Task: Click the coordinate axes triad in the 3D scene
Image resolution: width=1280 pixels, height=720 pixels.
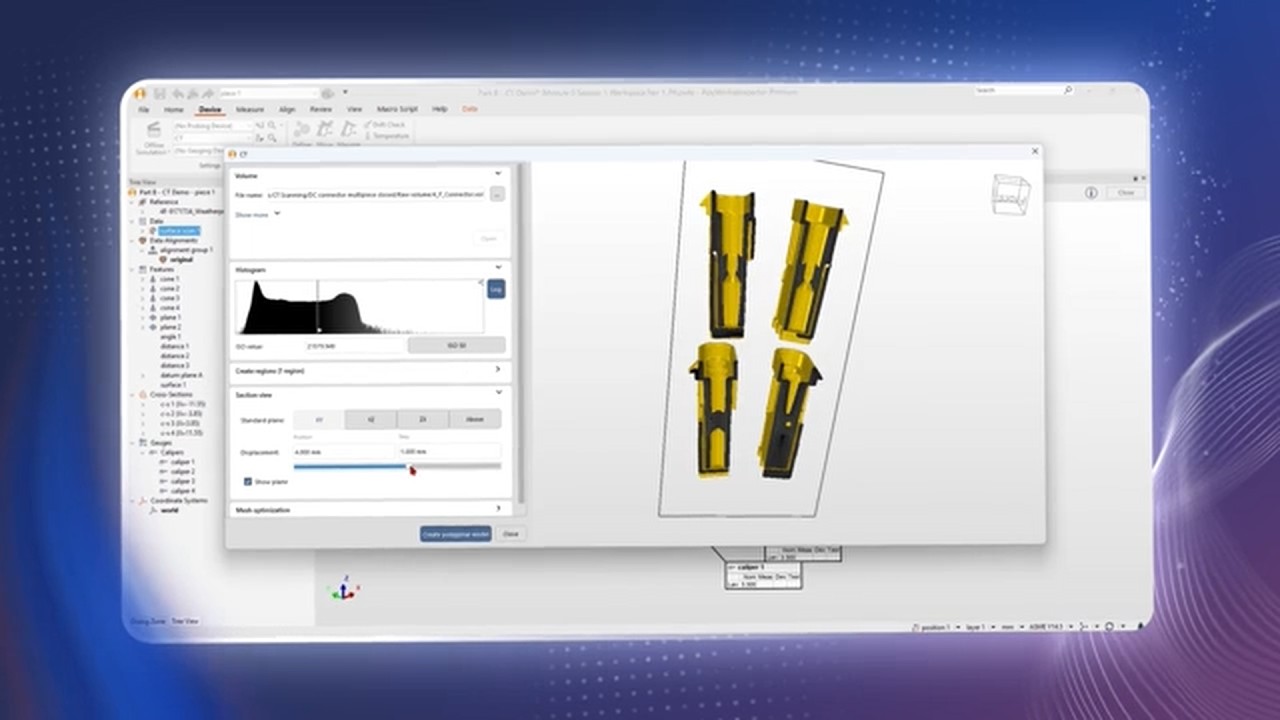Action: pos(343,588)
